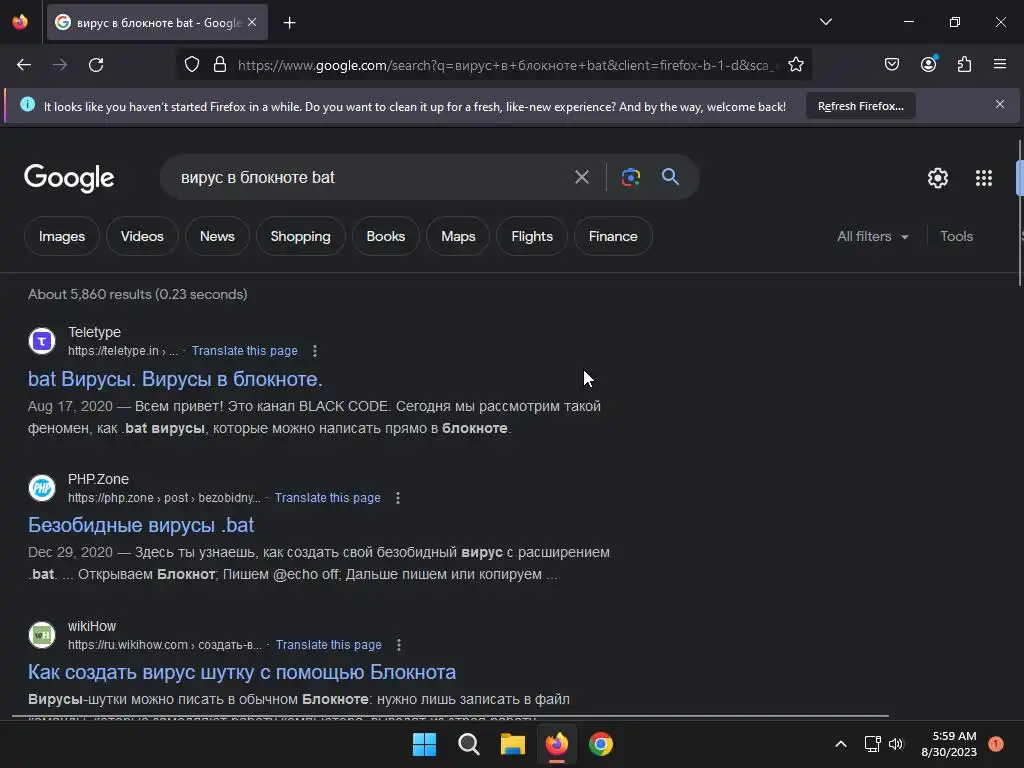Open more options for PHP.Zone result
The width and height of the screenshot is (1024, 768).
[x=398, y=498]
